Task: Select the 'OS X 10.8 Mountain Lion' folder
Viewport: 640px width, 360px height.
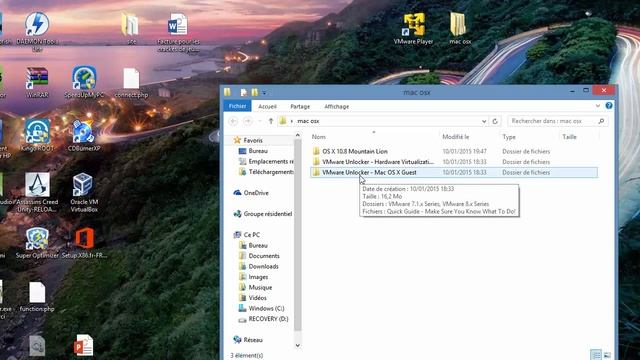Action: 453,151
